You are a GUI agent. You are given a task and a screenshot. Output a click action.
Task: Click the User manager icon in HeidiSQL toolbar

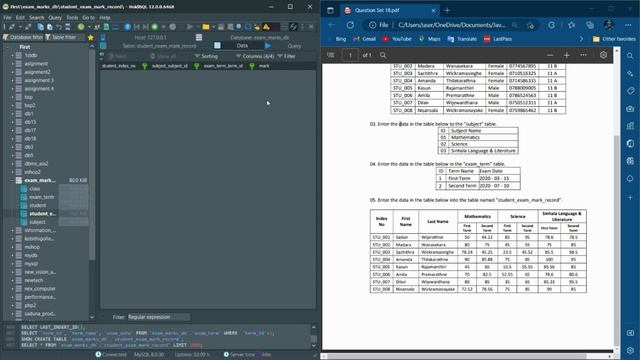point(97,27)
